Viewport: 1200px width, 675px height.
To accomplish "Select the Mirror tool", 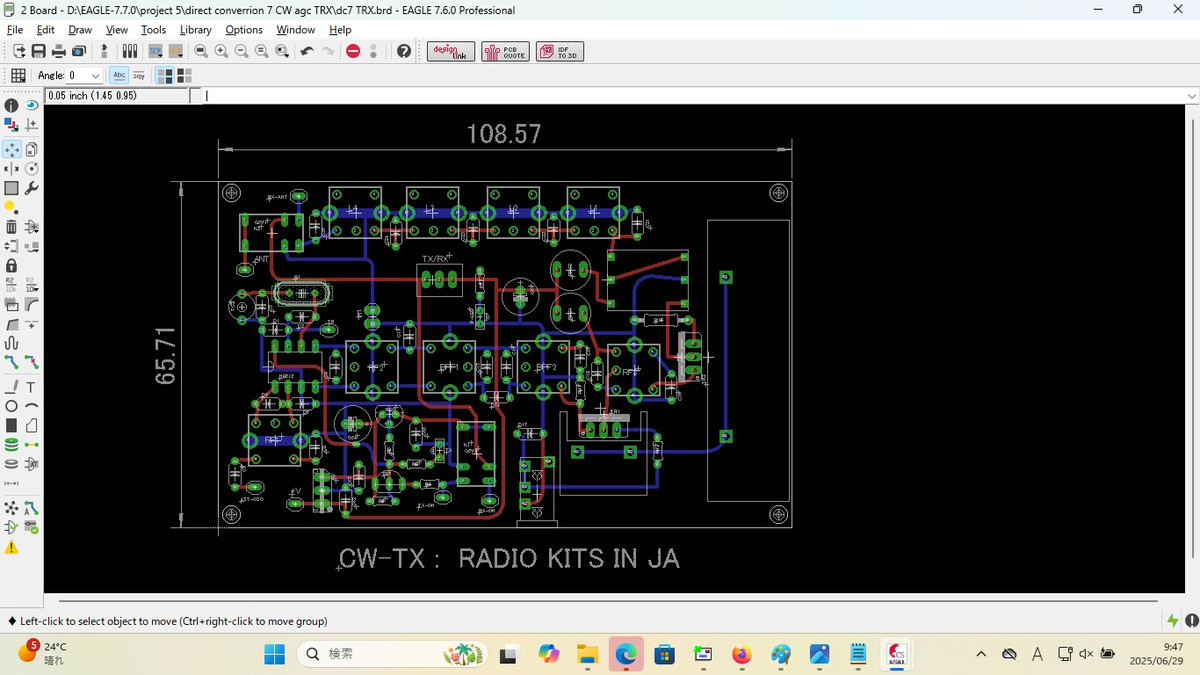I will (x=11, y=168).
